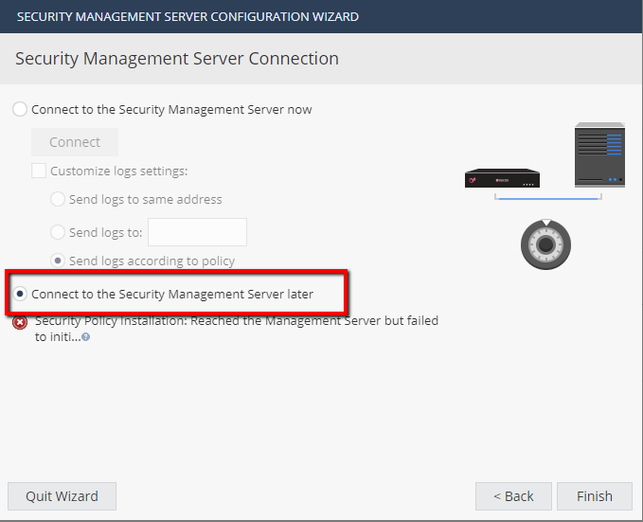
Task: Open the small blue help icon after "initi..."
Action: (86, 338)
